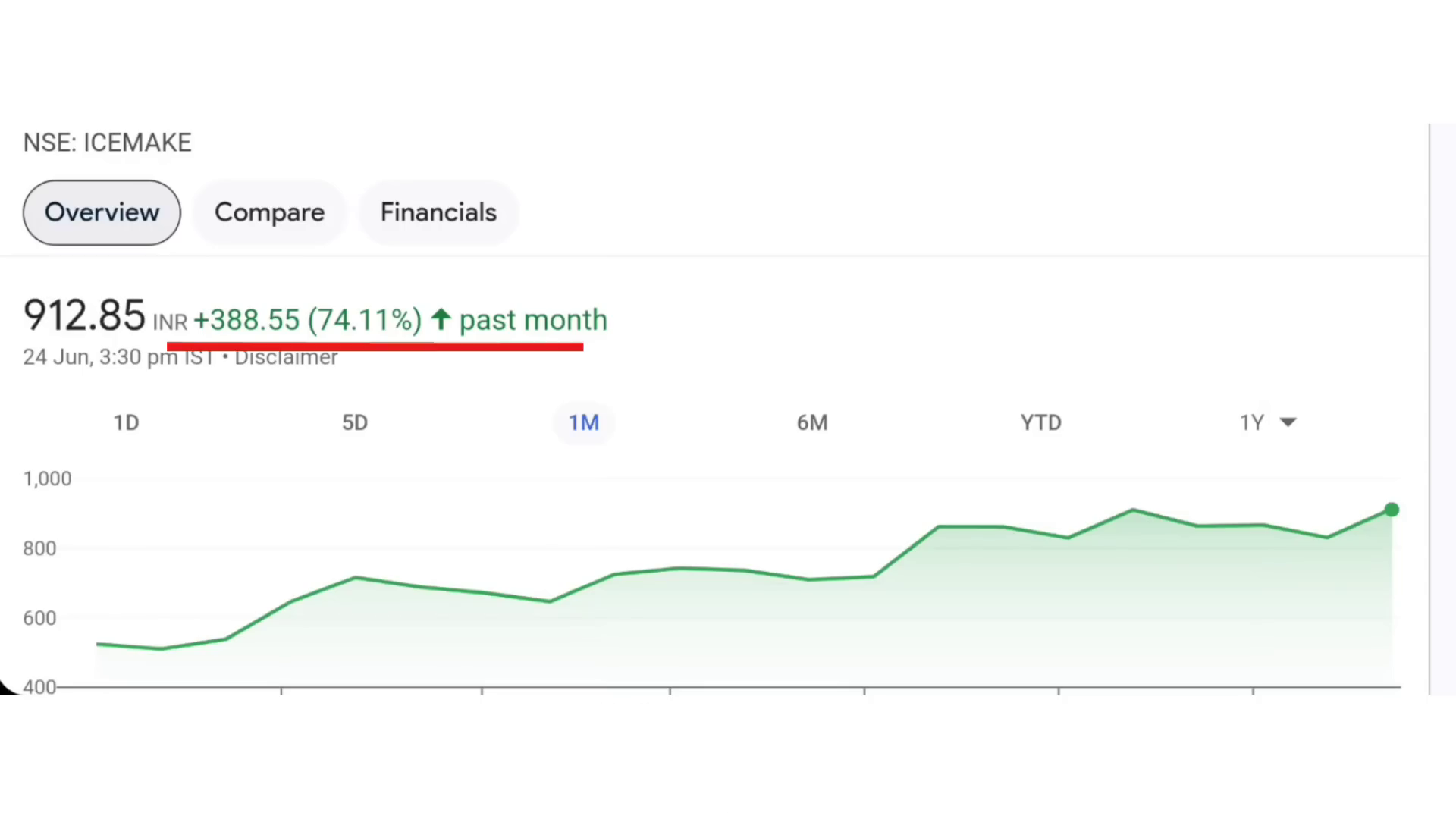1456x819 pixels.
Task: Click the 400 y-axis label
Action: (x=39, y=687)
